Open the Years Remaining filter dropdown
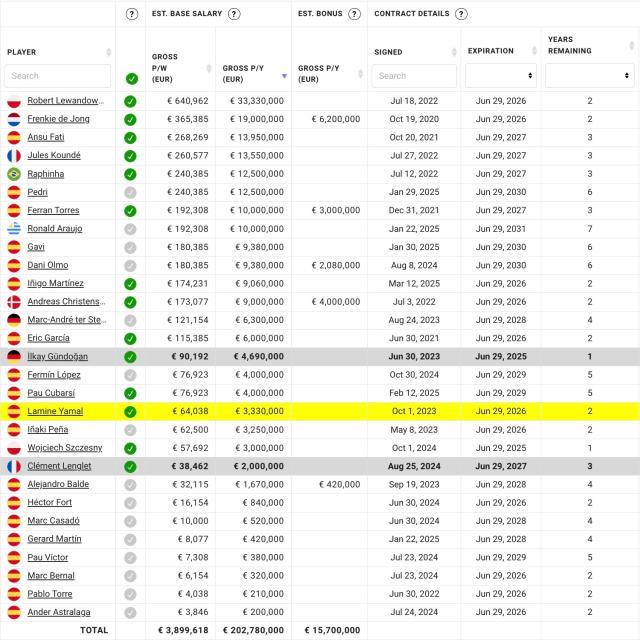640x640 pixels. coord(589,76)
